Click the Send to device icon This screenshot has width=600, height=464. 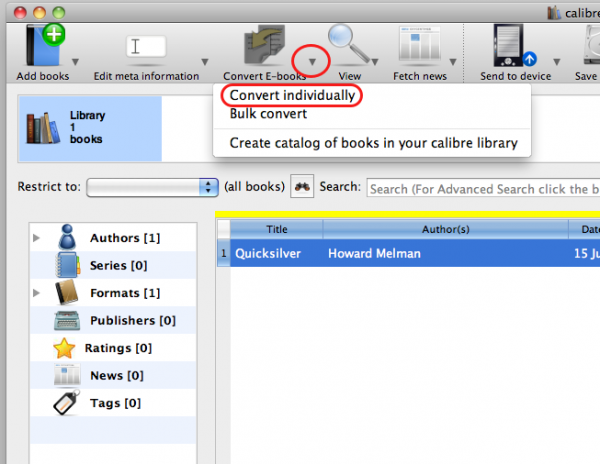[x=514, y=46]
